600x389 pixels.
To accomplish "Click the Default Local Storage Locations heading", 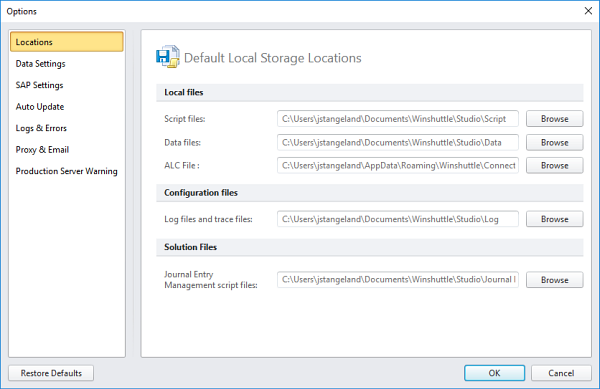I will click(272, 58).
